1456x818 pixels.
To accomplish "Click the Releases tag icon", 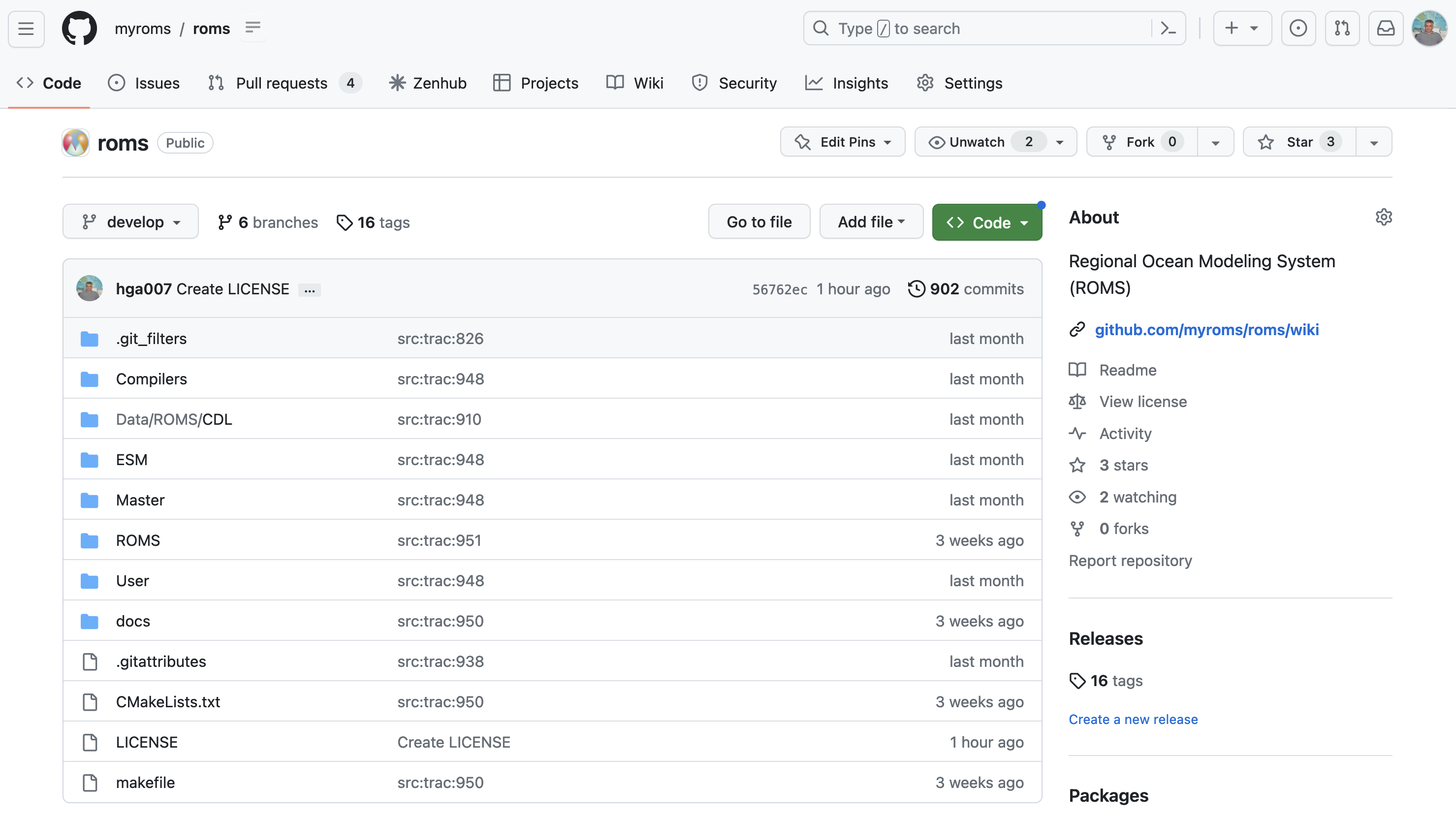I will click(x=1077, y=681).
